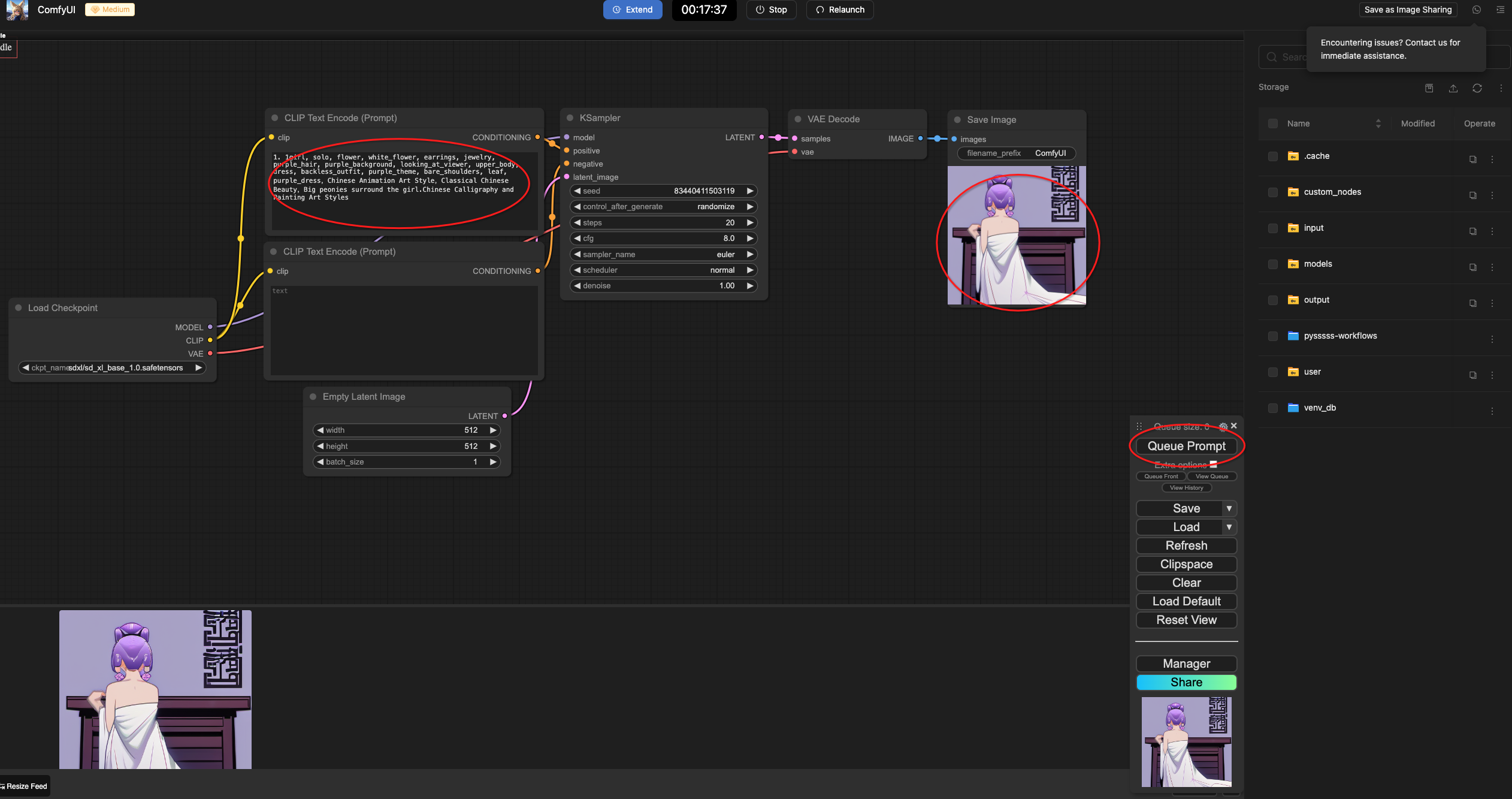The width and height of the screenshot is (1512, 799).
Task: Refresh the Storage file list
Action: point(1477,88)
